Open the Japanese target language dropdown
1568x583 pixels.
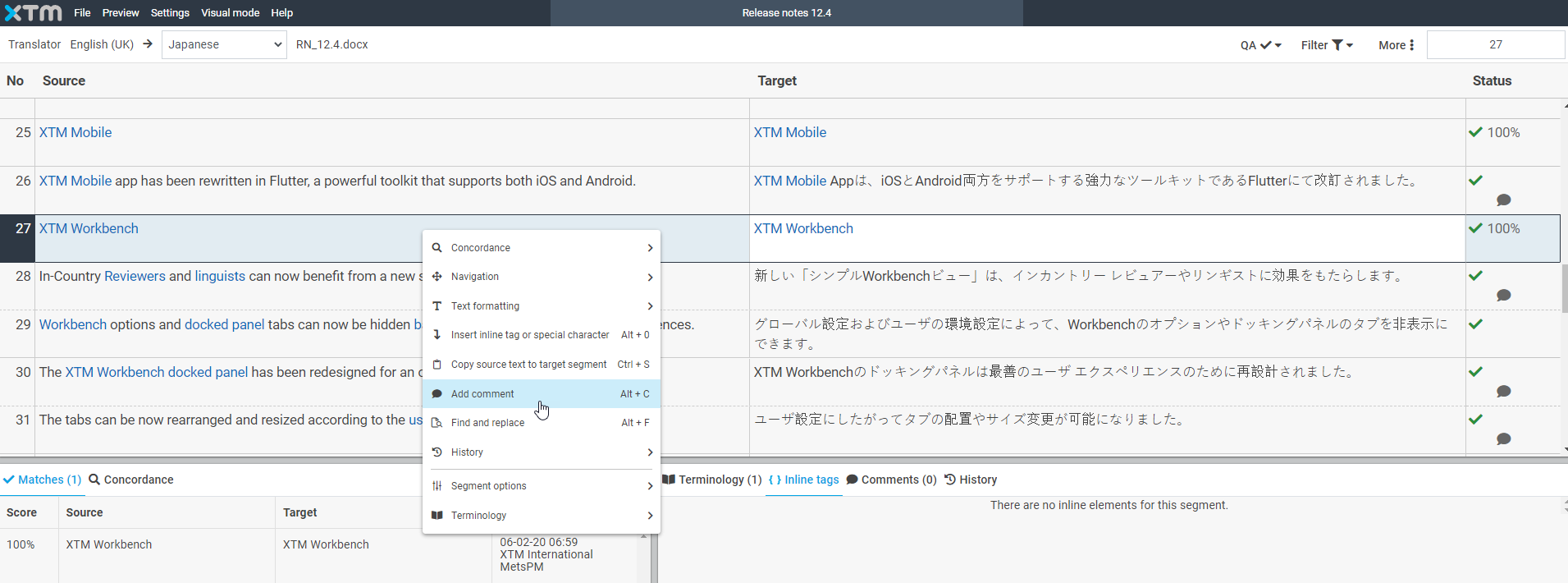point(224,44)
